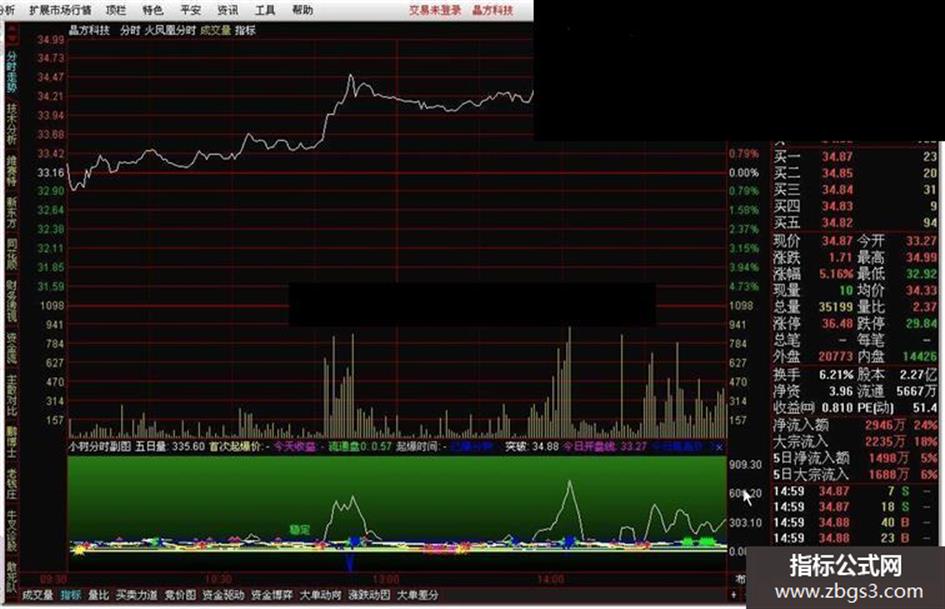945x609 pixels.
Task: Click 火凤凰分时 in chart header
Action: click(x=171, y=30)
